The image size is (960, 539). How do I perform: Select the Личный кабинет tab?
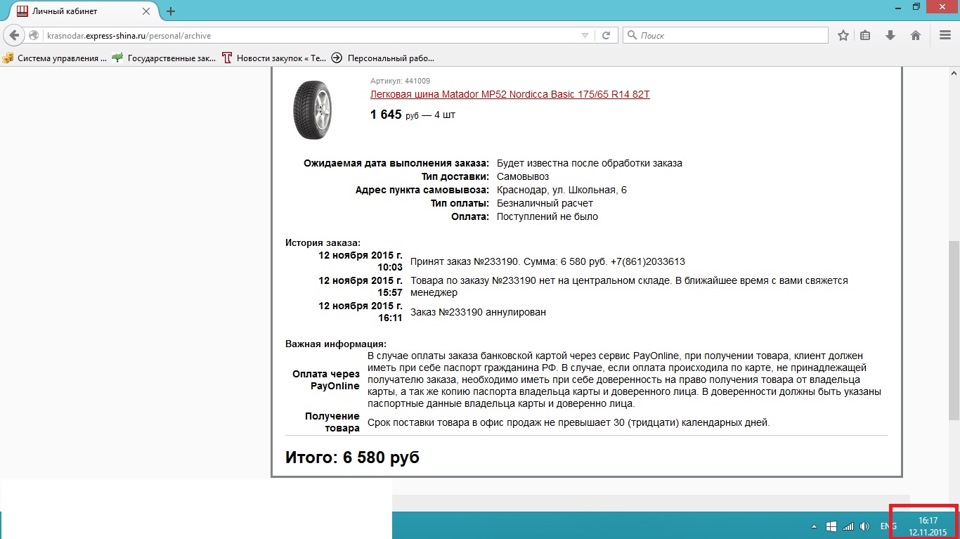[x=83, y=11]
